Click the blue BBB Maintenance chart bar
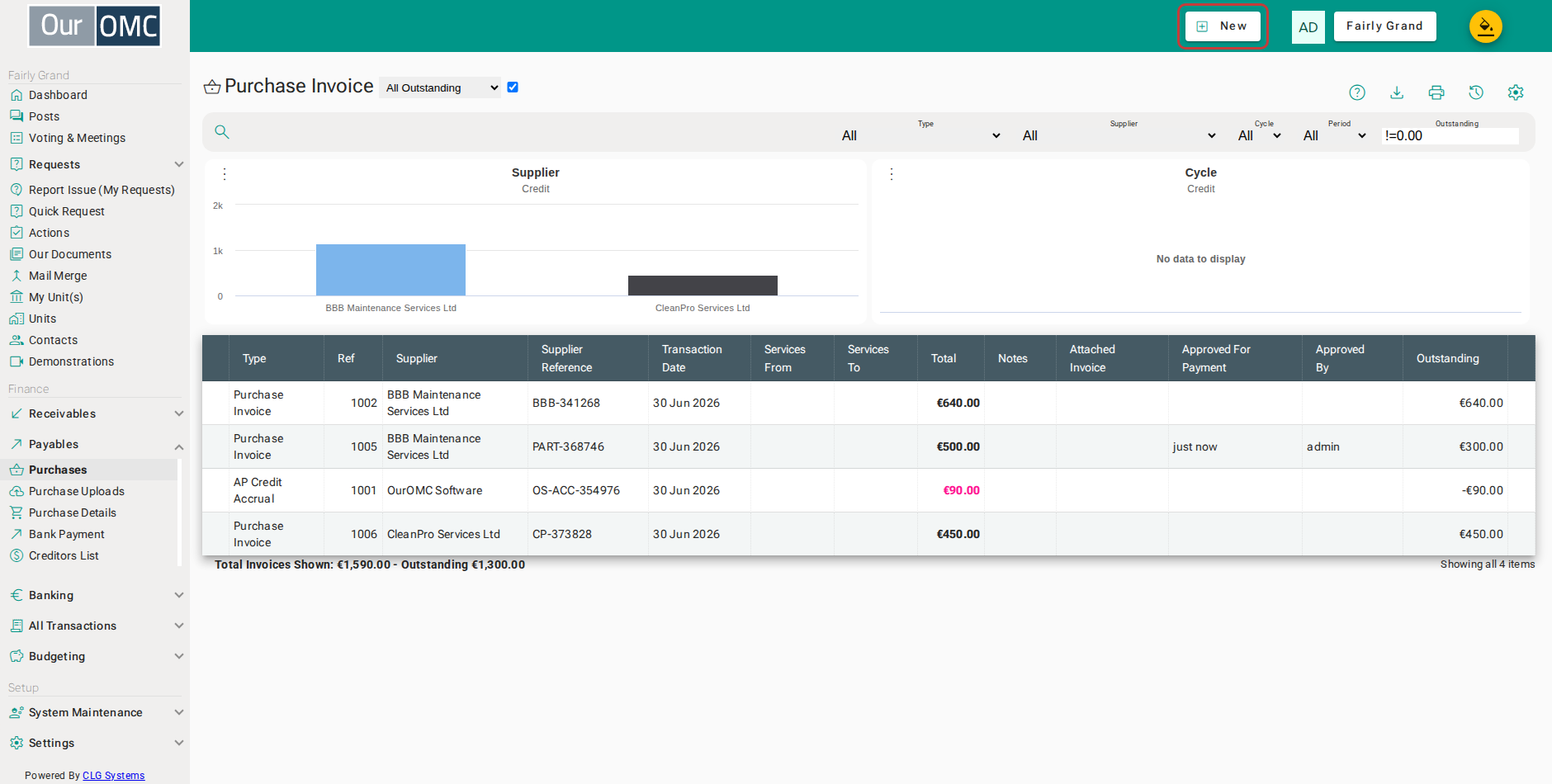Screen dimensions: 1552x784 390,270
